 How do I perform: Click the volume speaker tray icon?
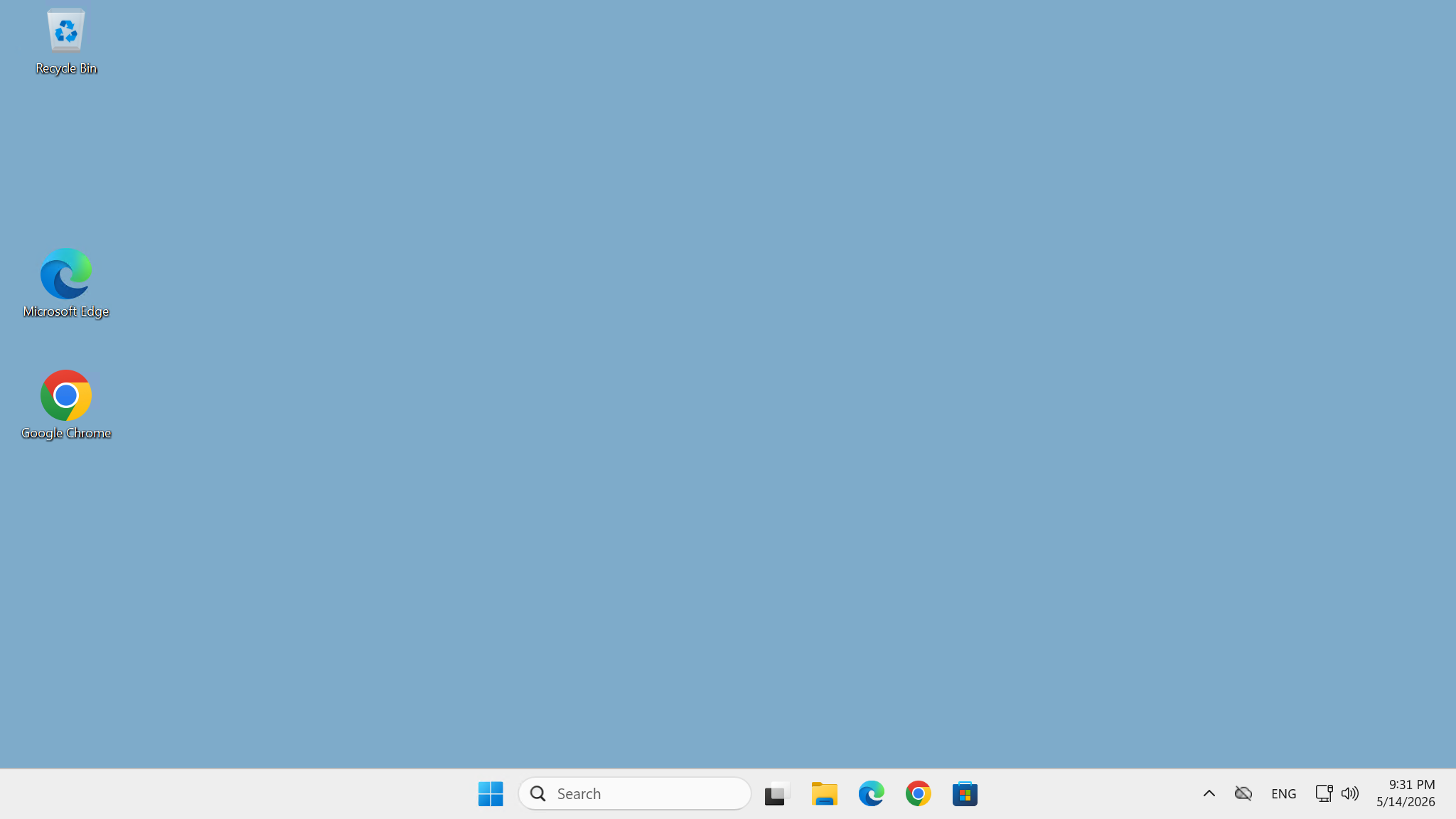1349,793
